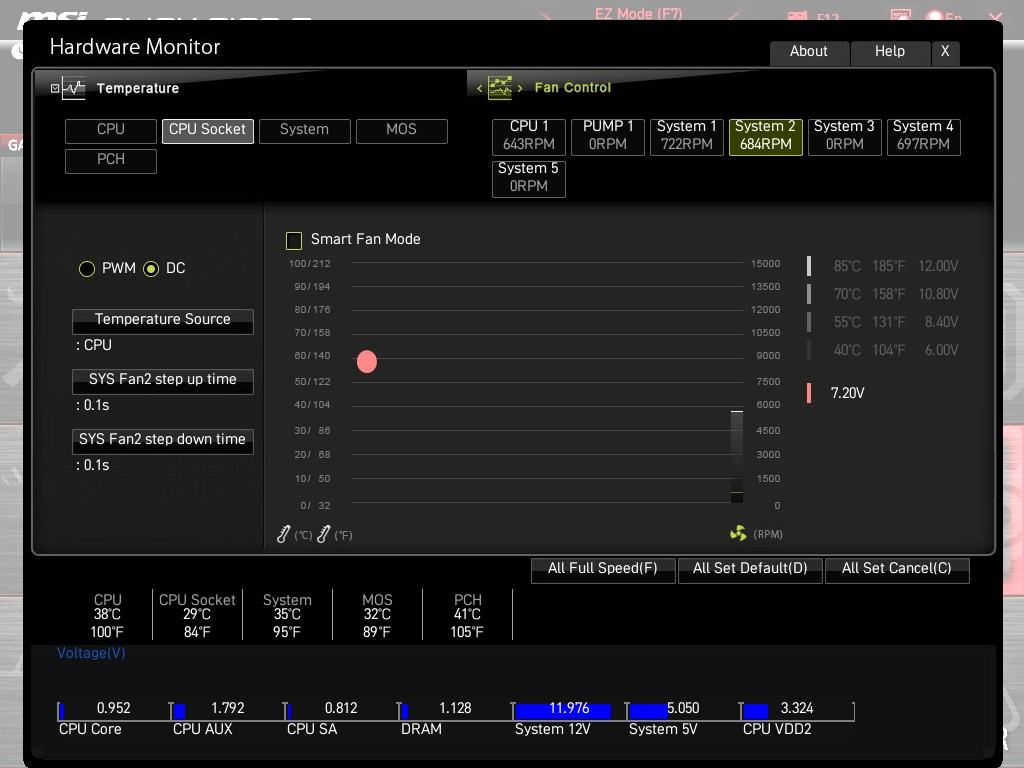
Task: Select the CPU Socket temperature button
Action: coord(208,130)
